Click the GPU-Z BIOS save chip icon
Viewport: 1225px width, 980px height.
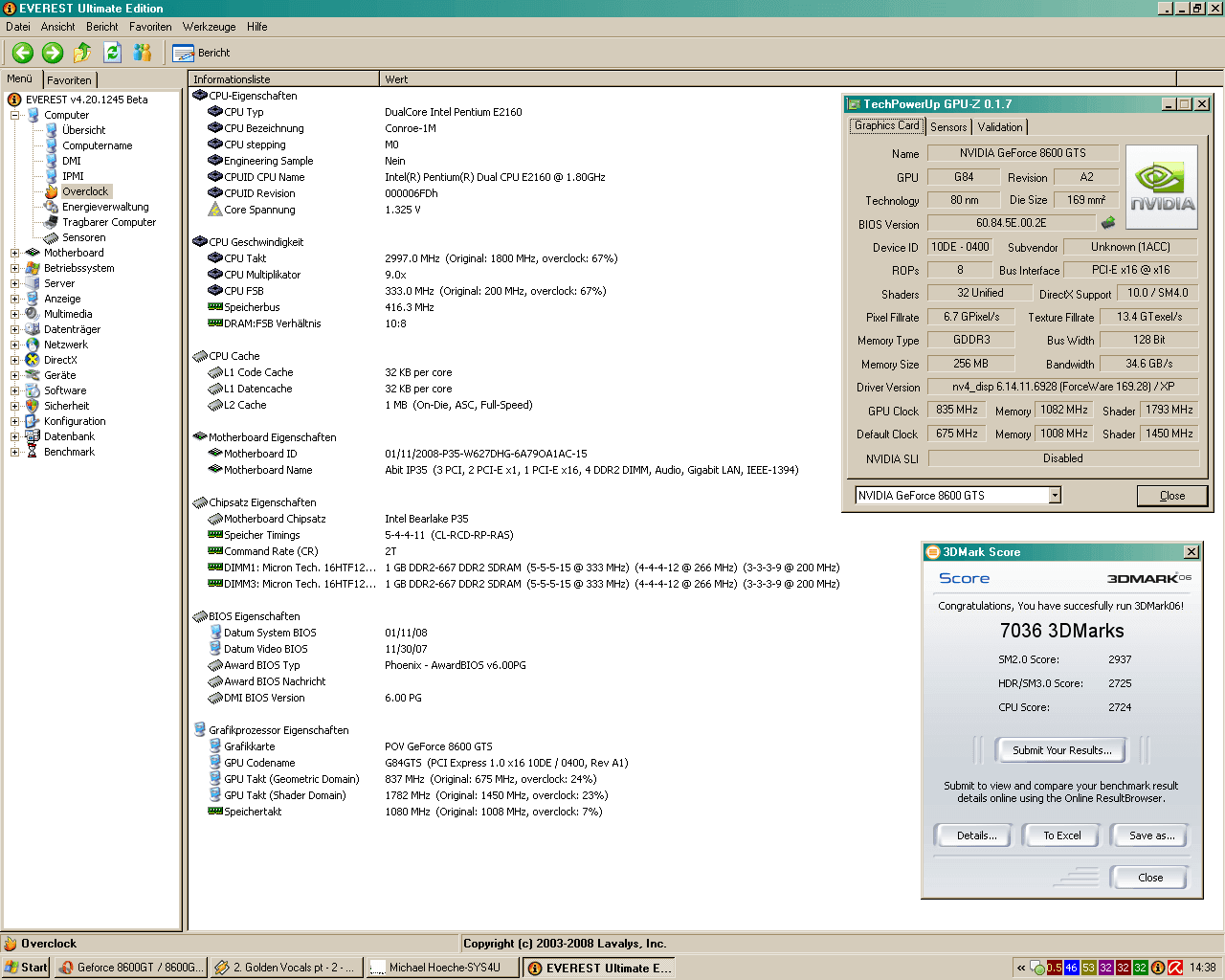1108,223
